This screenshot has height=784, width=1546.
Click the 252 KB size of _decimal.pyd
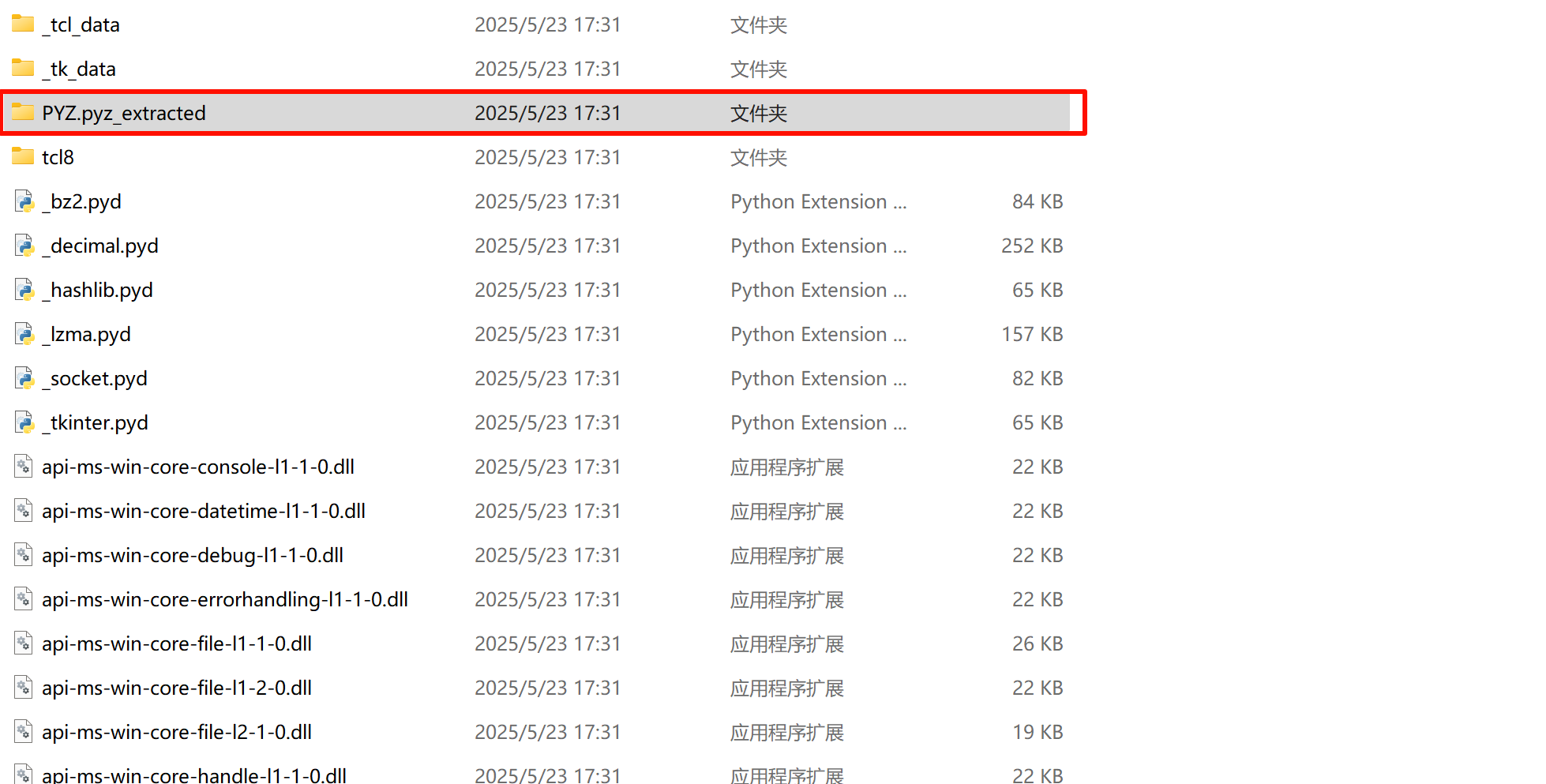click(1031, 246)
